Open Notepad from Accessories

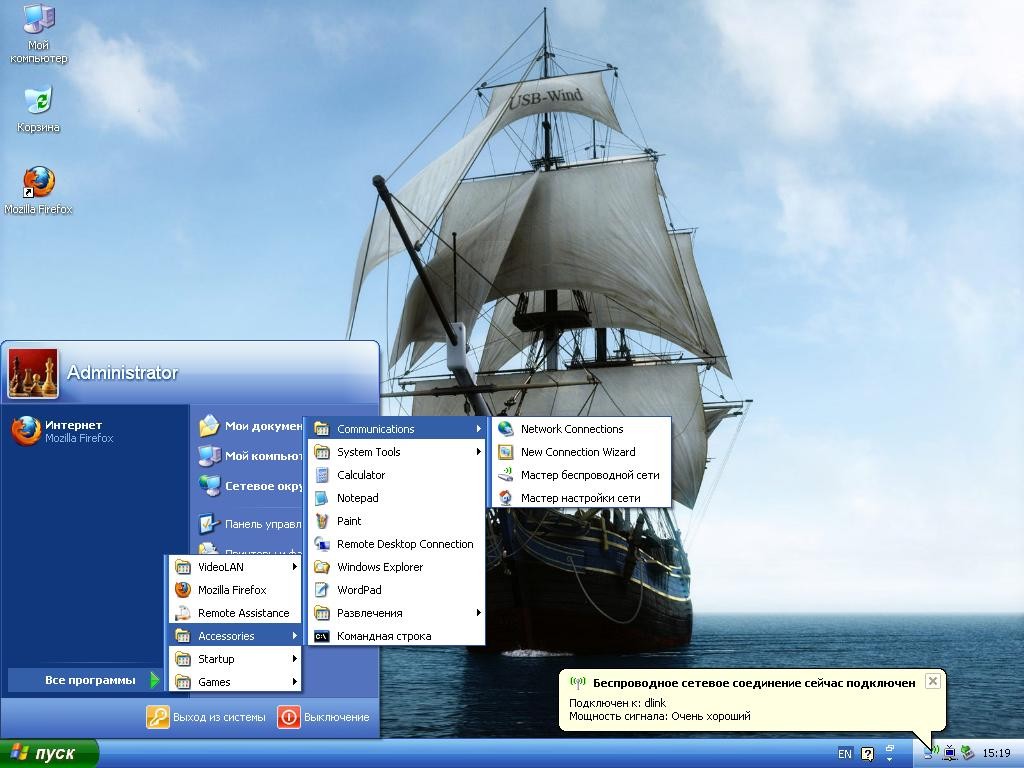(x=397, y=498)
